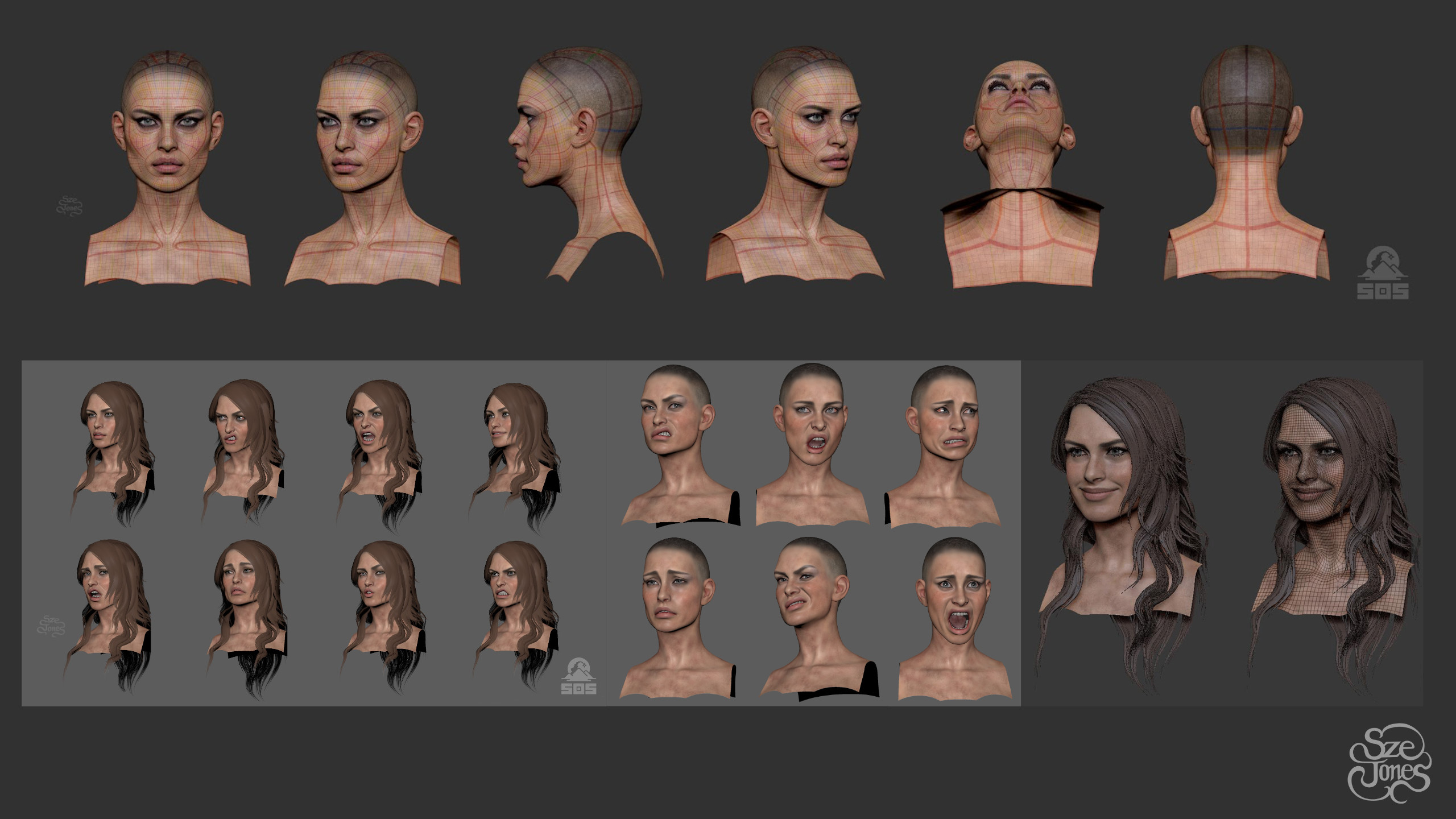Click the shaved head with curled-lip sneer, top row

[680, 446]
